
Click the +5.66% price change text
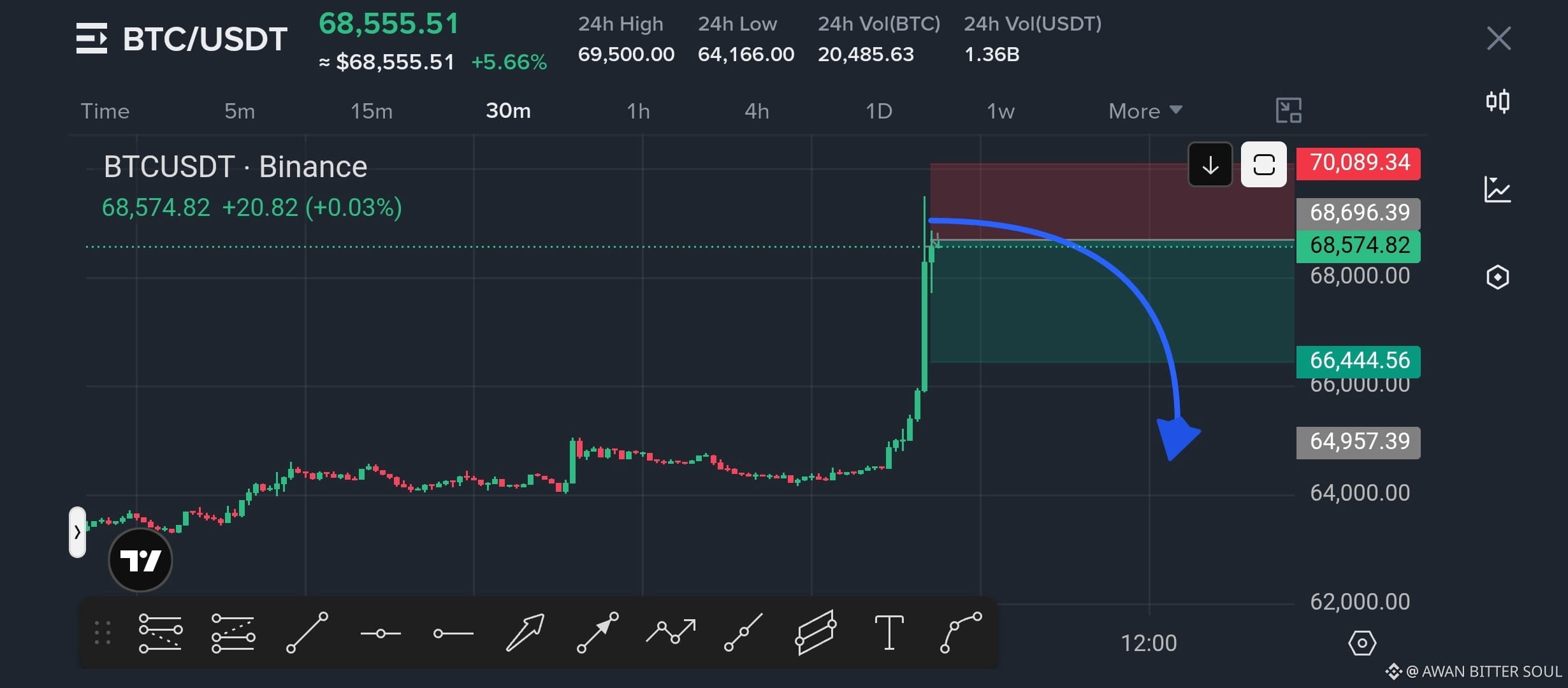509,62
